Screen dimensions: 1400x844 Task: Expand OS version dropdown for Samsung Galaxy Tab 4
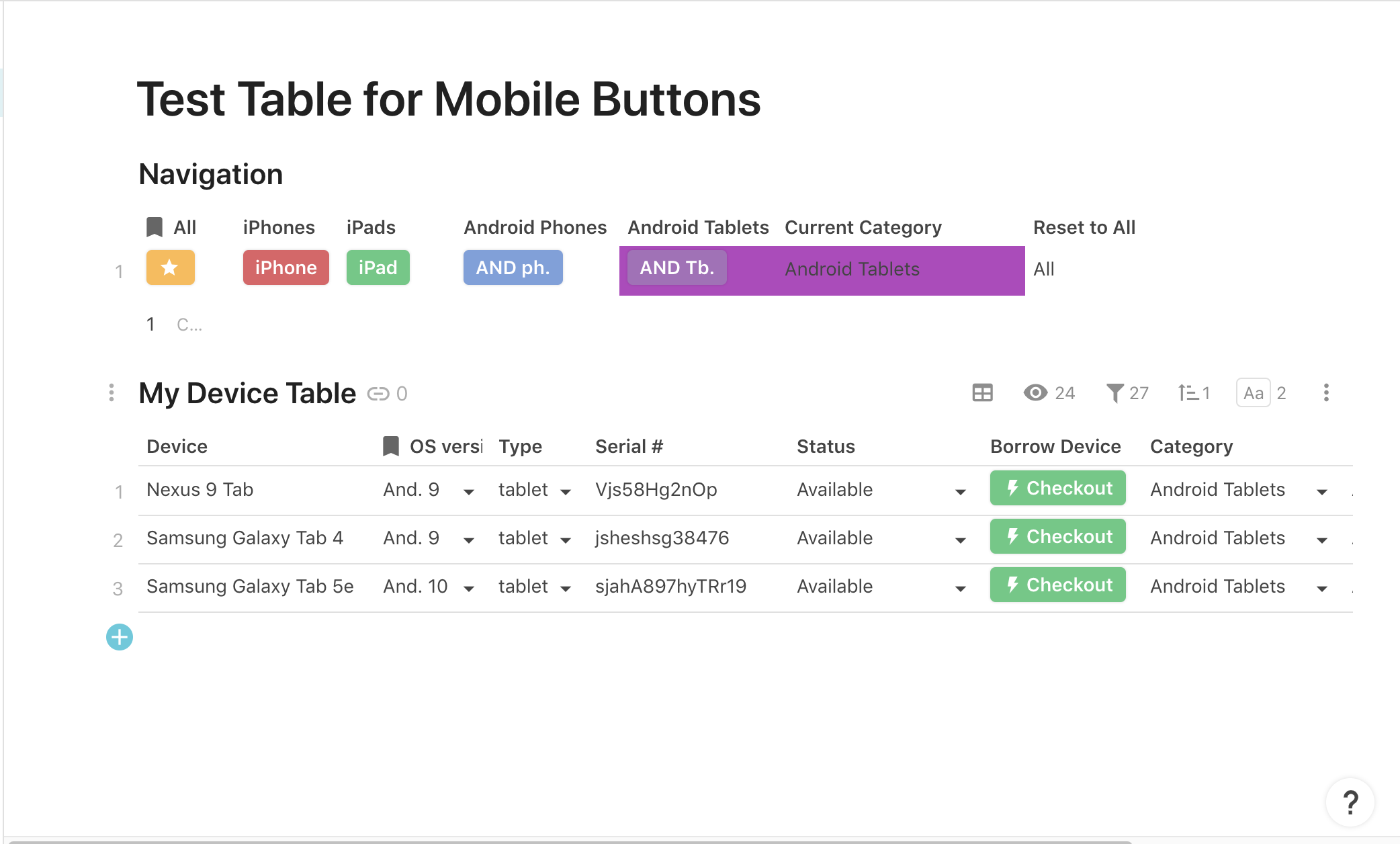[468, 540]
